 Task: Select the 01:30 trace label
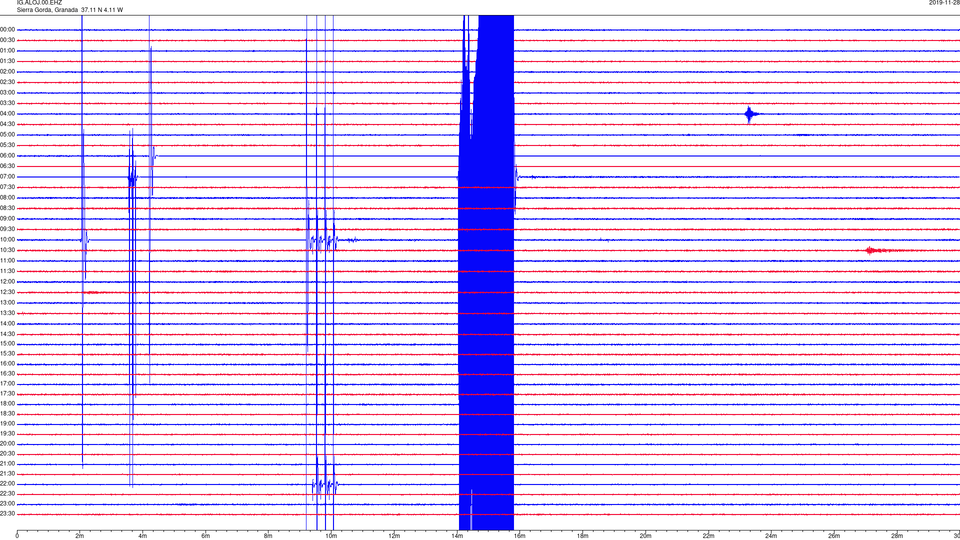tap(7, 61)
